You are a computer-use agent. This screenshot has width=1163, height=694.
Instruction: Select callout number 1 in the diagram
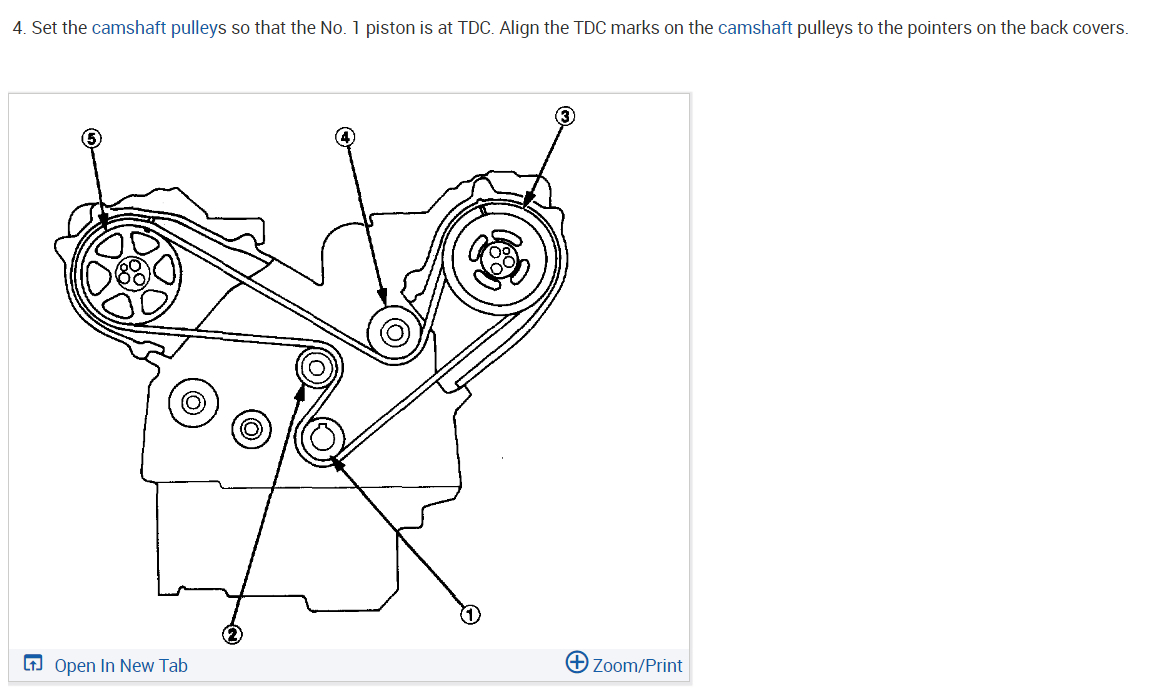470,615
